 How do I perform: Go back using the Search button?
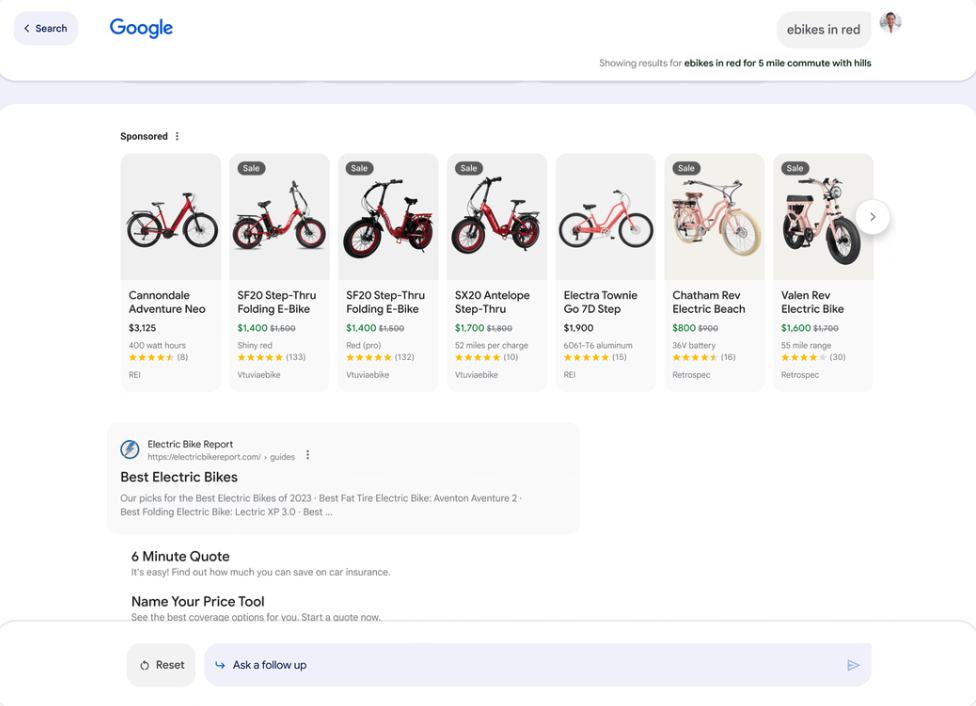pyautogui.click(x=45, y=28)
